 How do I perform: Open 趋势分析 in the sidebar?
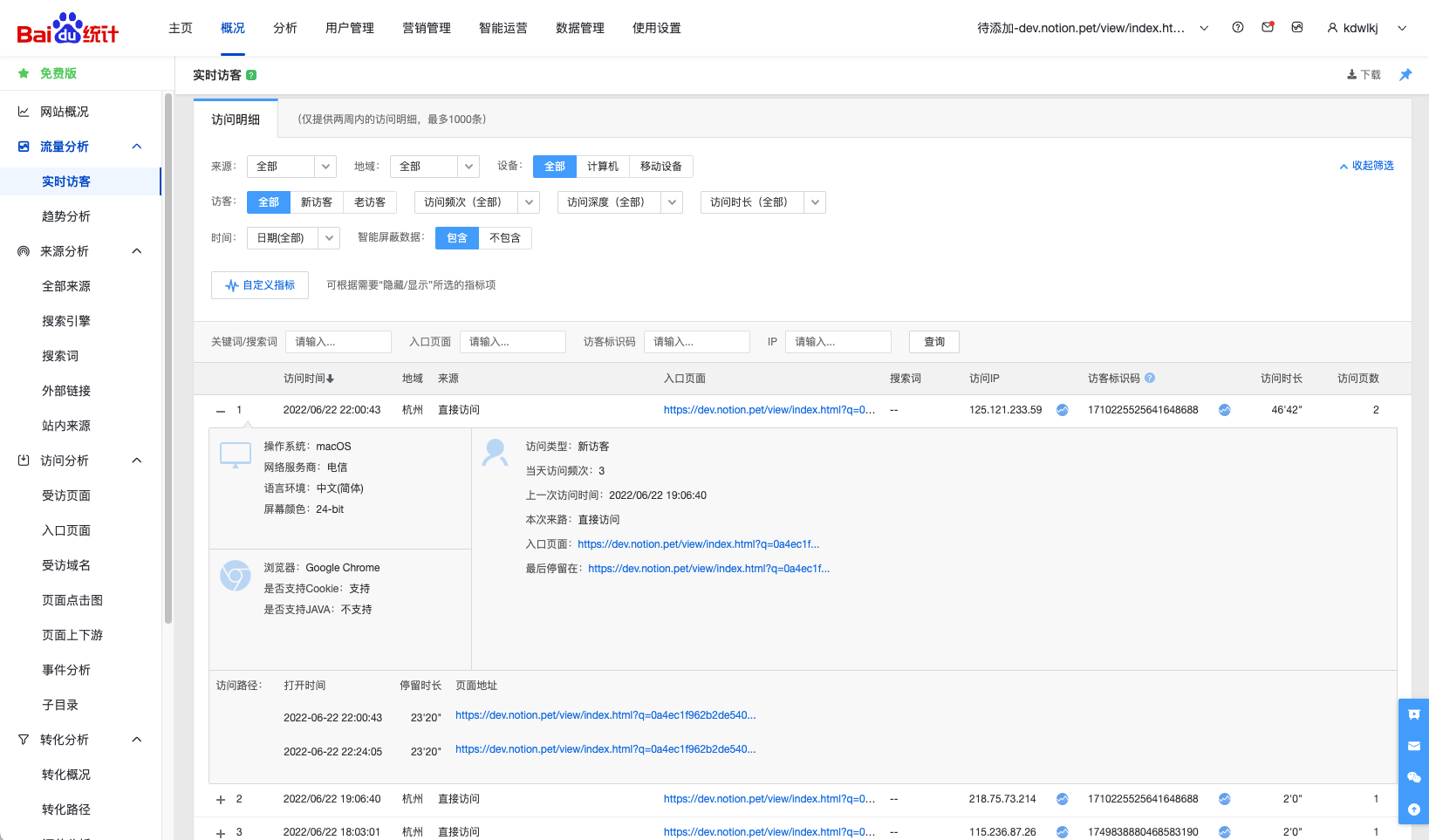(66, 216)
